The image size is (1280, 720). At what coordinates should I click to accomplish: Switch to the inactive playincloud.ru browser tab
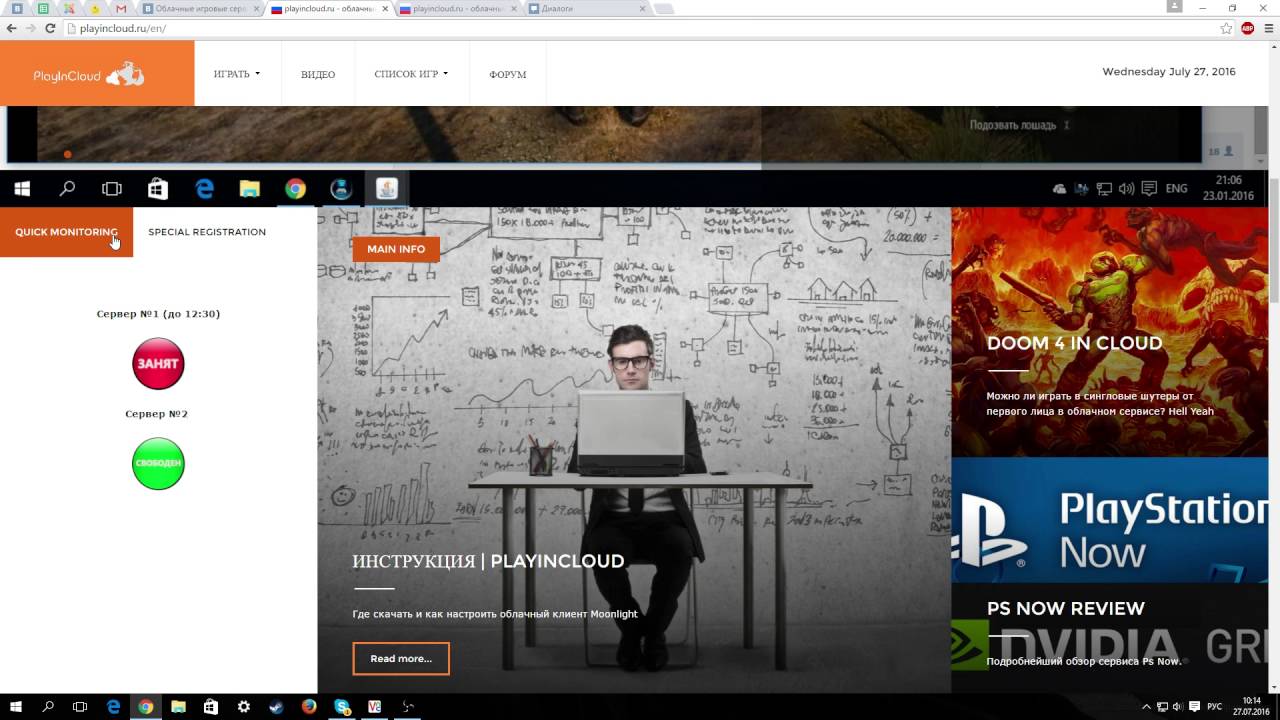pos(458,8)
